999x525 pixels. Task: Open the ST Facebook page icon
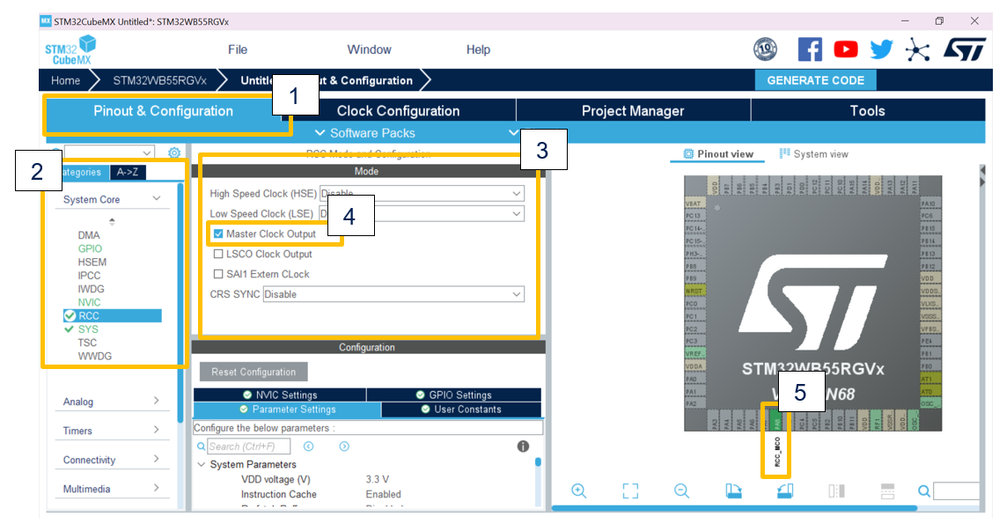pos(810,49)
